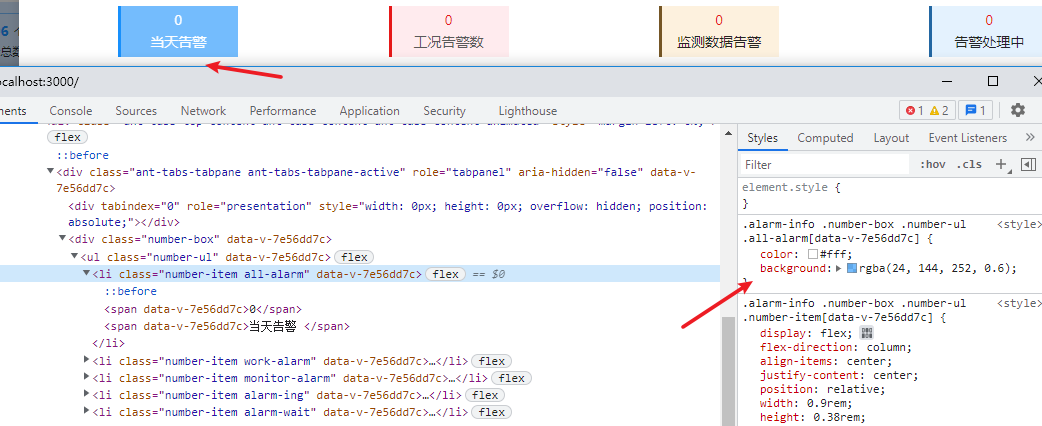Expand the monitor-alarm li node
Screen dimensions: 1042x426
click(x=86, y=377)
